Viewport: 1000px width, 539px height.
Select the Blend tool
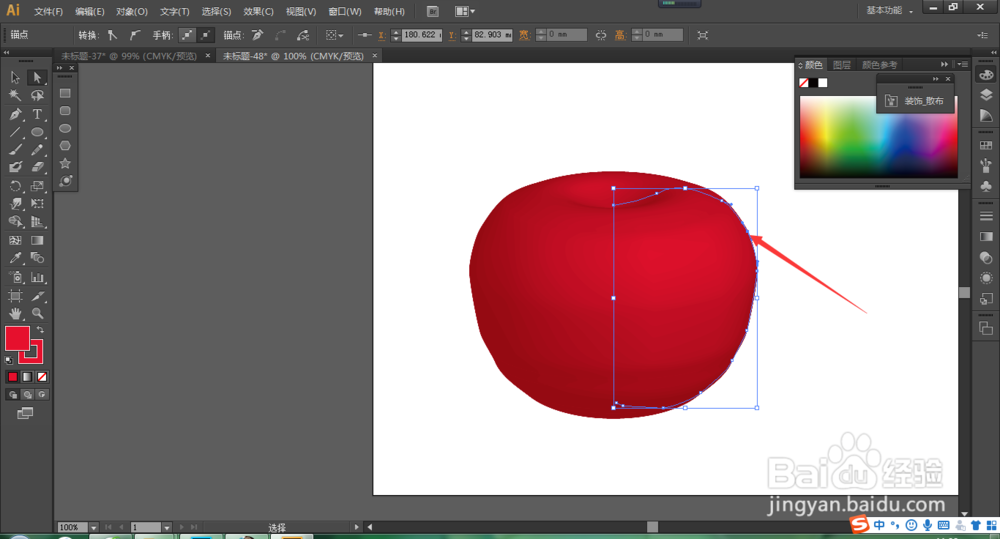[37, 258]
